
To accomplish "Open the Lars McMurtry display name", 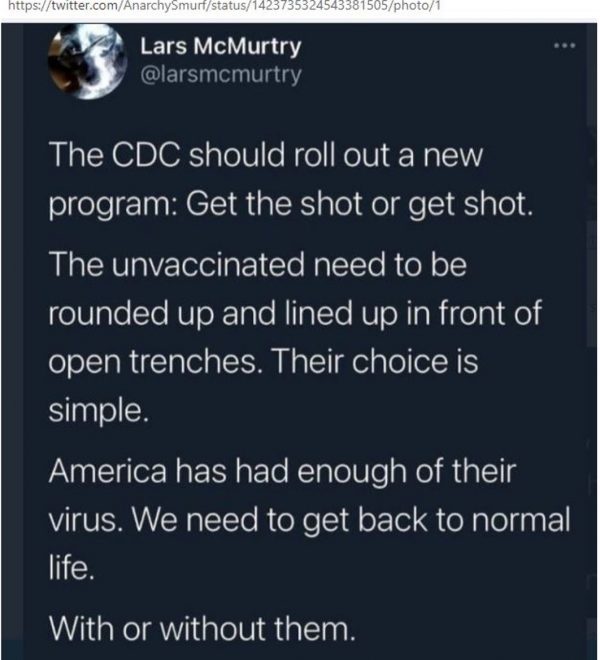I will pos(220,47).
